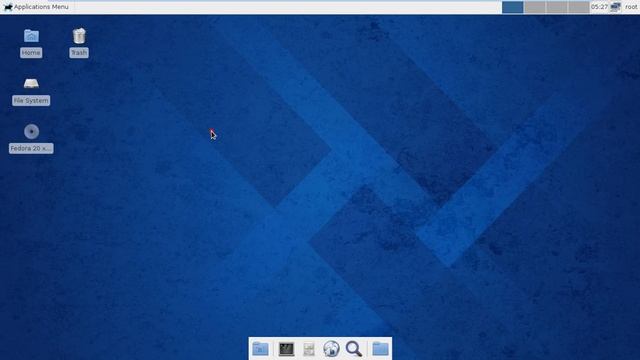Launch the terminal emulator from the dock
This screenshot has height=360, width=640.
tap(286, 349)
